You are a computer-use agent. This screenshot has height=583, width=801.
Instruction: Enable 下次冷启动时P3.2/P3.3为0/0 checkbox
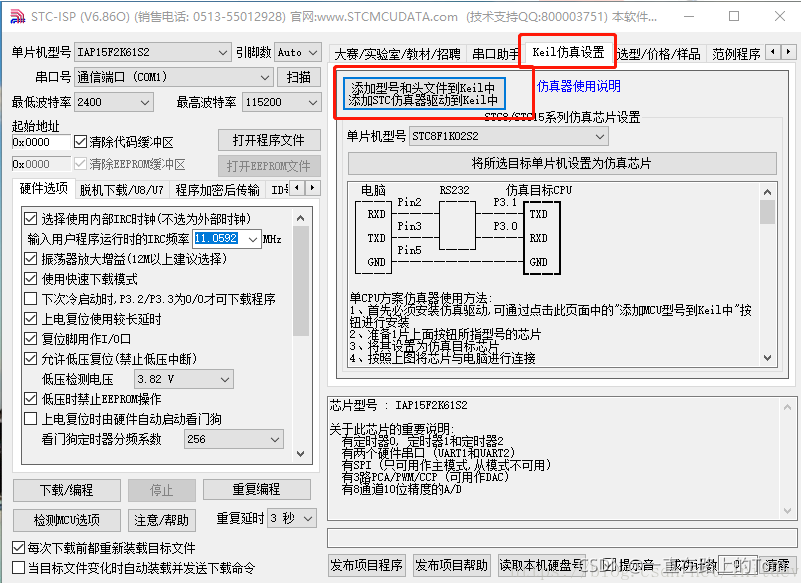coord(31,299)
